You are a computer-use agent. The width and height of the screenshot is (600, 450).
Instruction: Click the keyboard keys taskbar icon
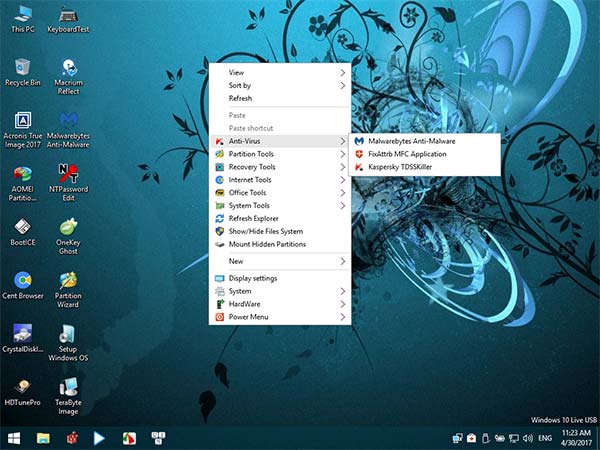coord(158,438)
